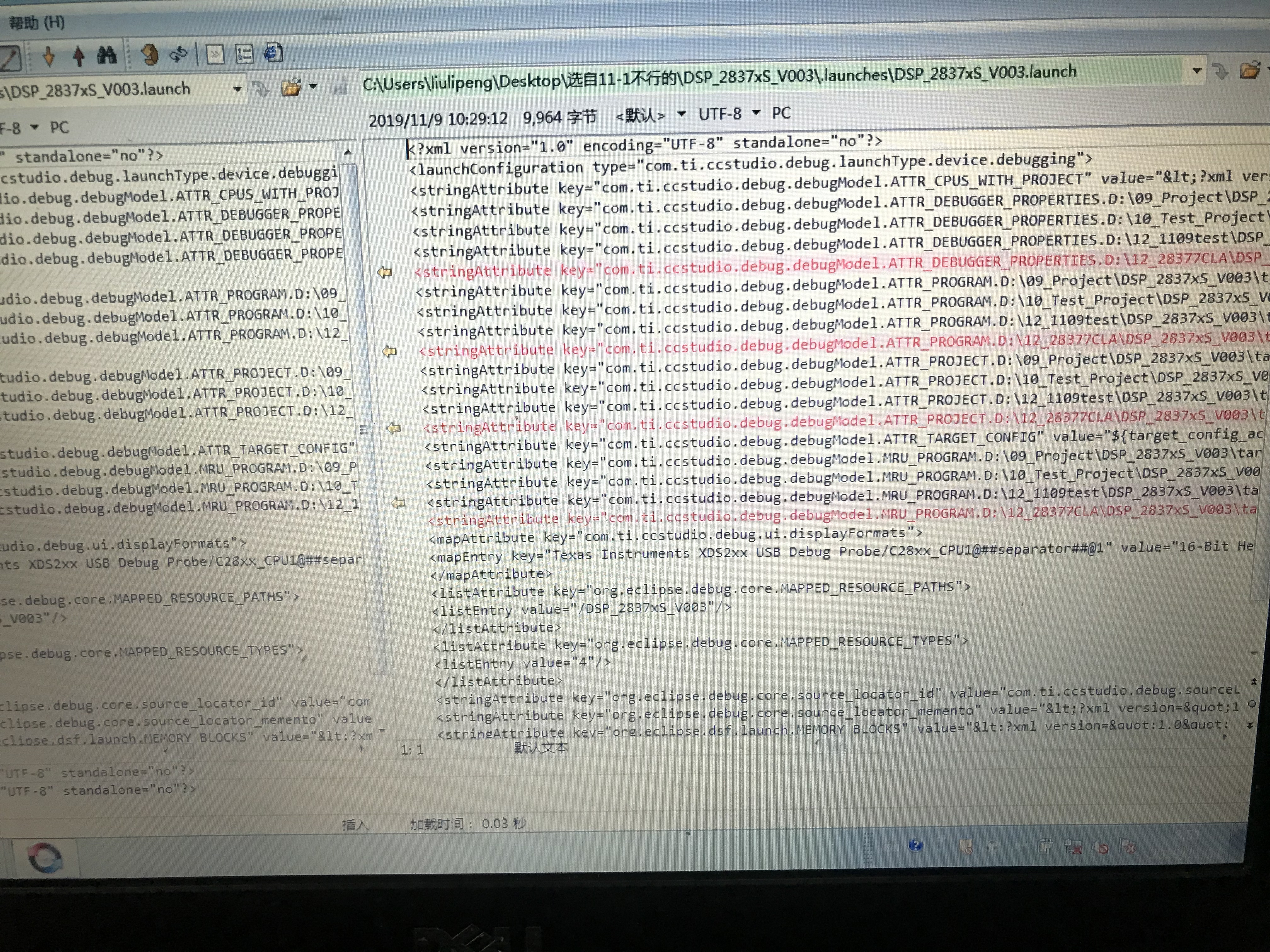Toggle the line numbers toolbar icon
The image size is (1270, 952).
[244, 54]
